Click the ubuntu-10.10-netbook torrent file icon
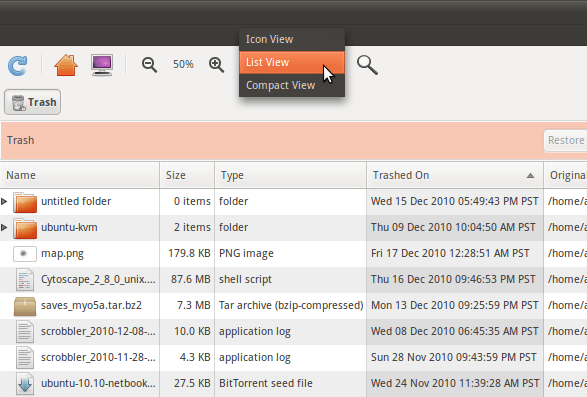This screenshot has height=397, width=587. pyautogui.click(x=25, y=384)
